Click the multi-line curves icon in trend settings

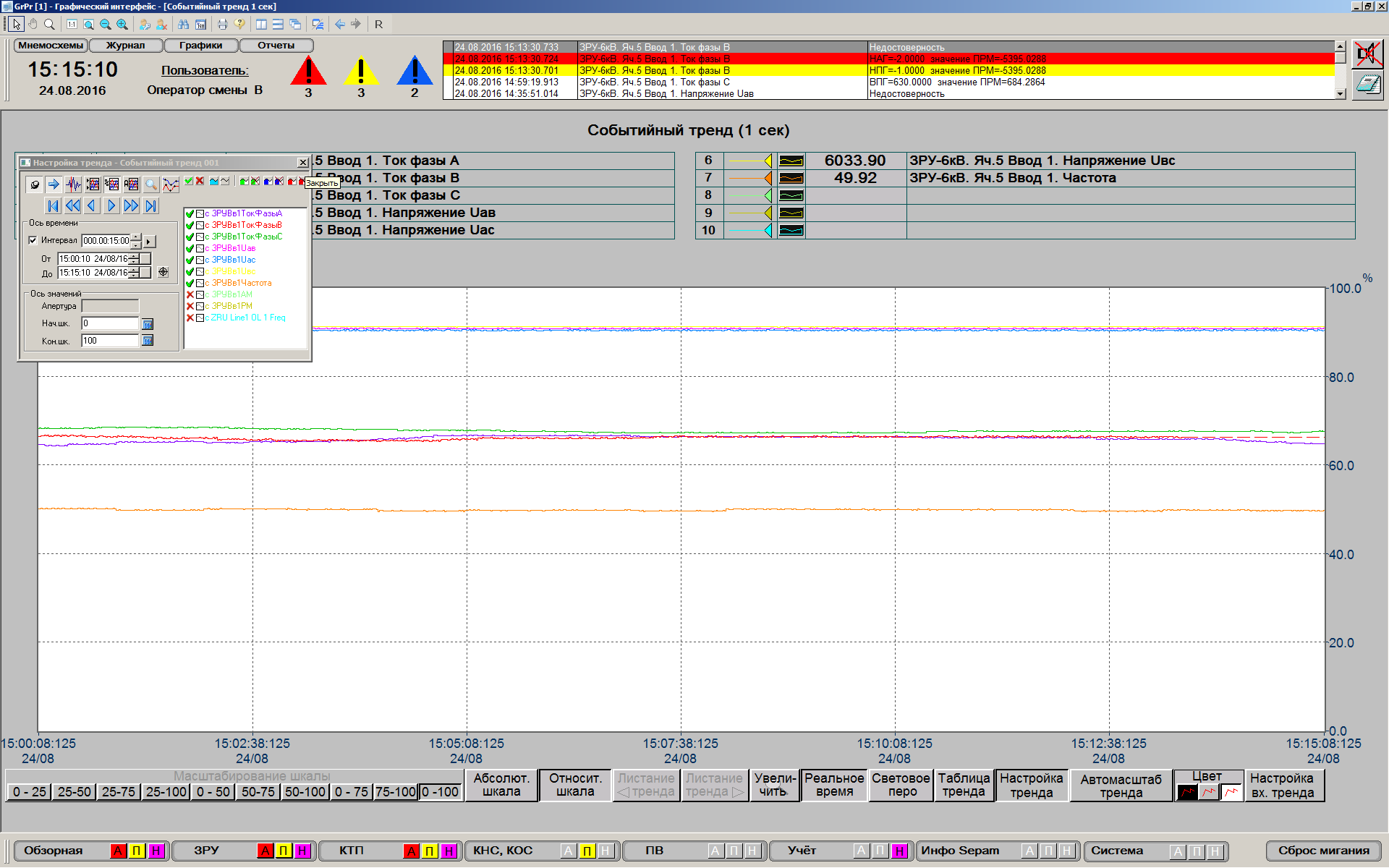click(170, 184)
